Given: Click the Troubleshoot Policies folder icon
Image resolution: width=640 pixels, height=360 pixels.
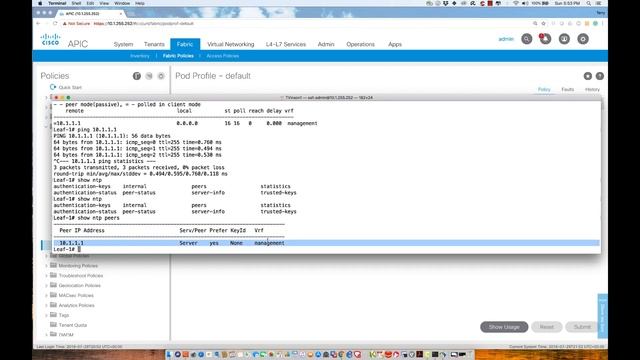Looking at the screenshot, I should coord(53,275).
